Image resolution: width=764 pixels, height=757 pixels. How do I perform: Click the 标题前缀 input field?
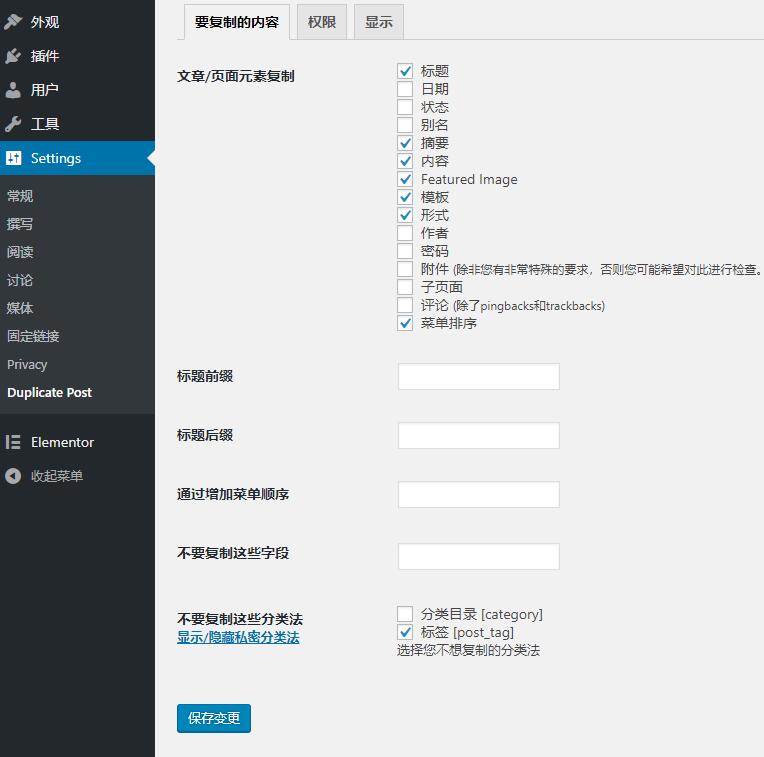coord(478,377)
